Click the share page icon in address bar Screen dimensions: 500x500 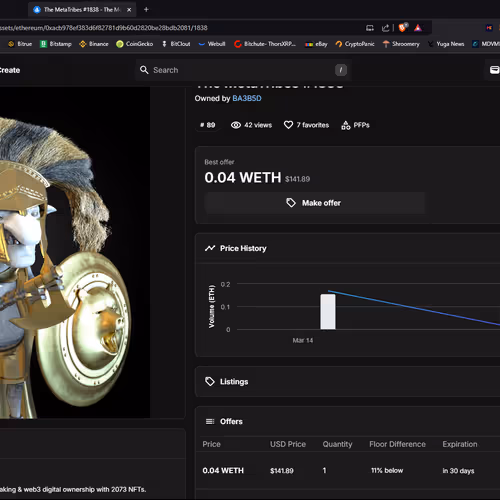386,28
